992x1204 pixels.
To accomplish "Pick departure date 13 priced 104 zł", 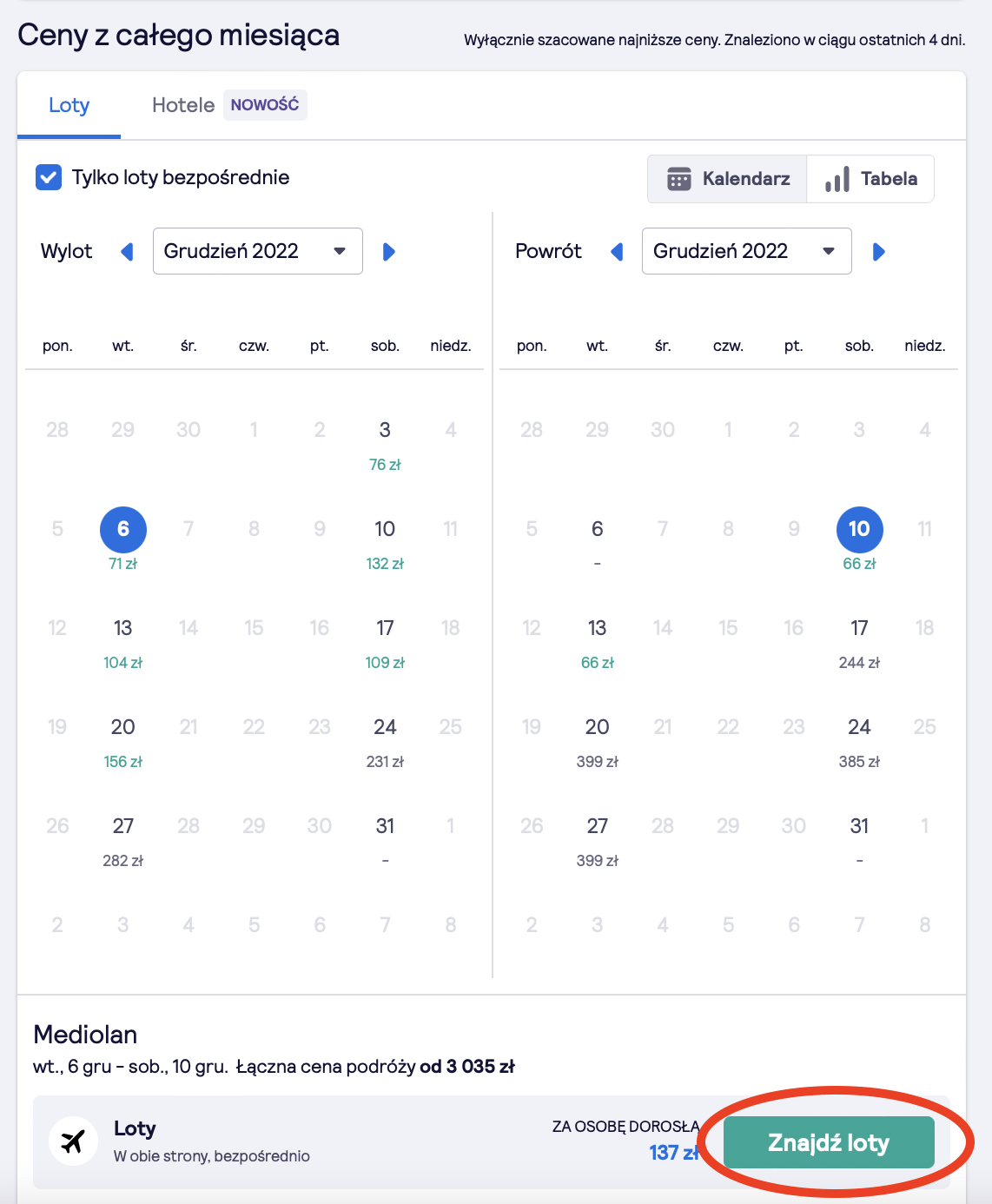I will (122, 640).
